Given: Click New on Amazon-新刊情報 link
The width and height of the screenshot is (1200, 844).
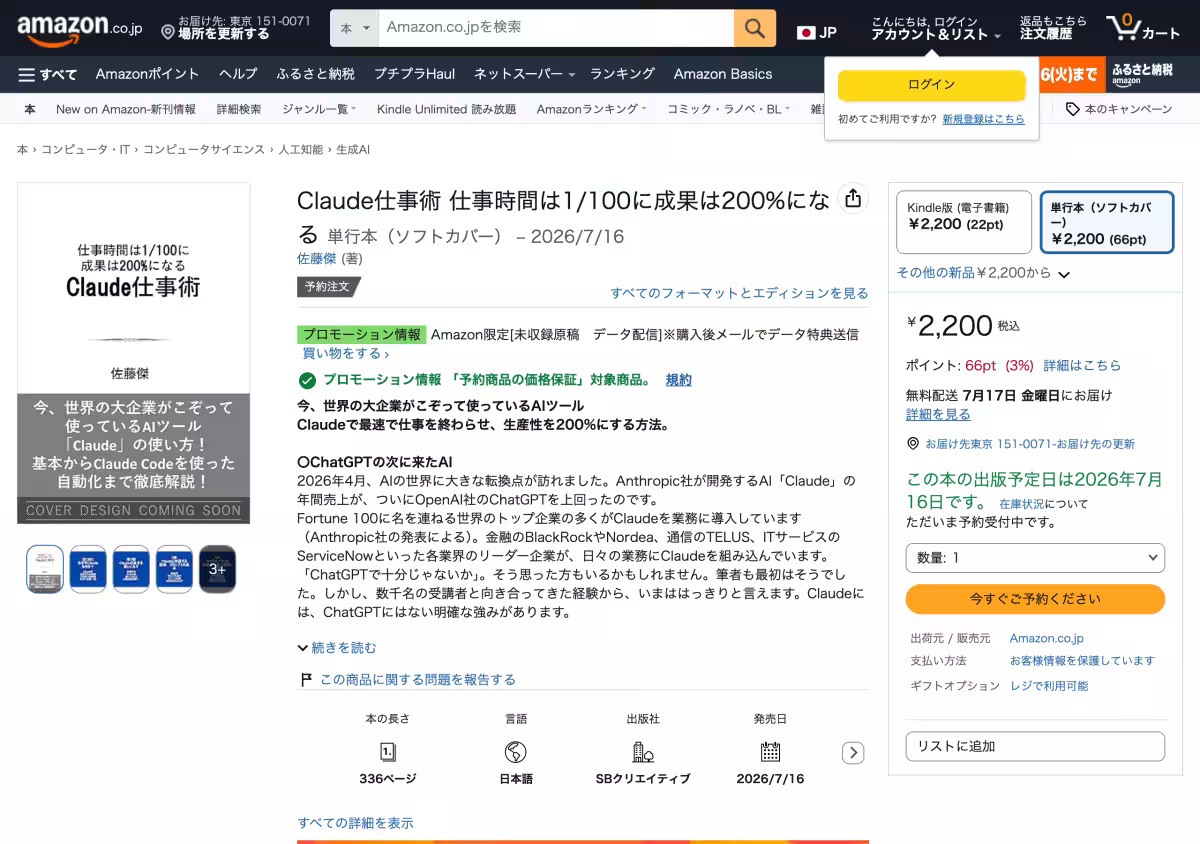Looking at the screenshot, I should (x=126, y=109).
